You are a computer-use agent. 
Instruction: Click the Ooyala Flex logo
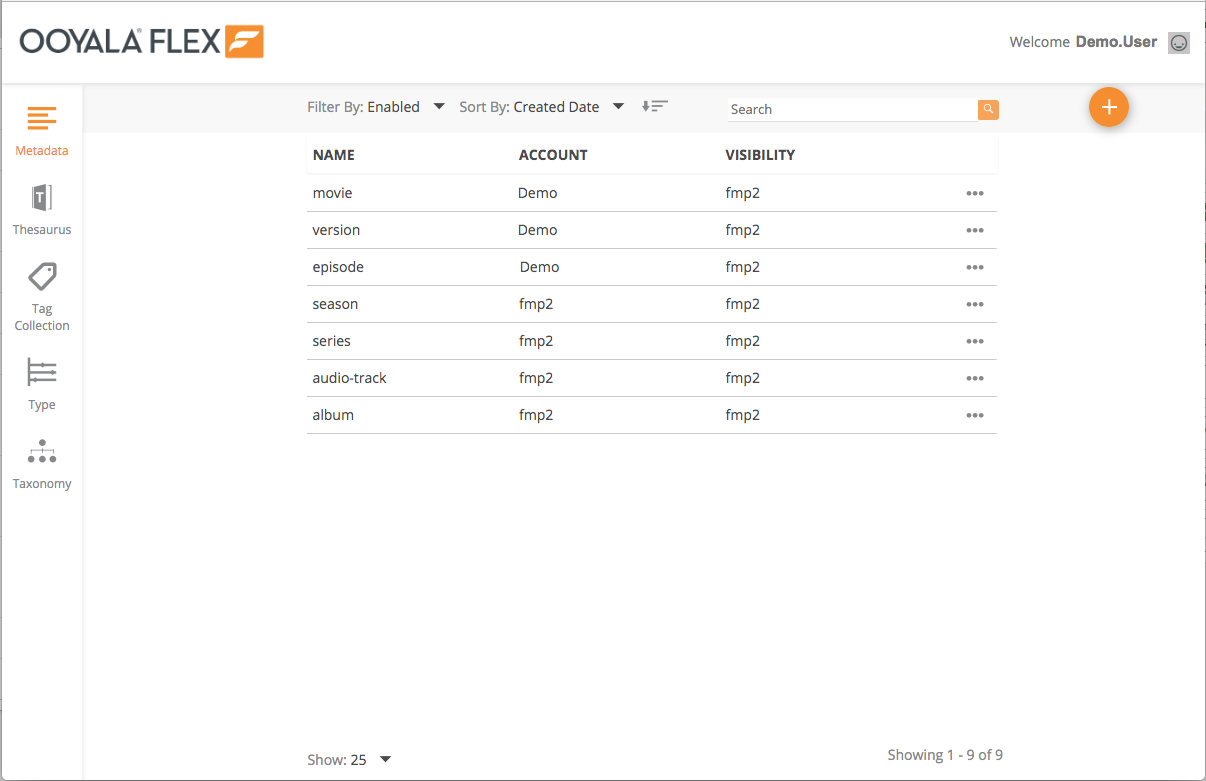[x=141, y=42]
